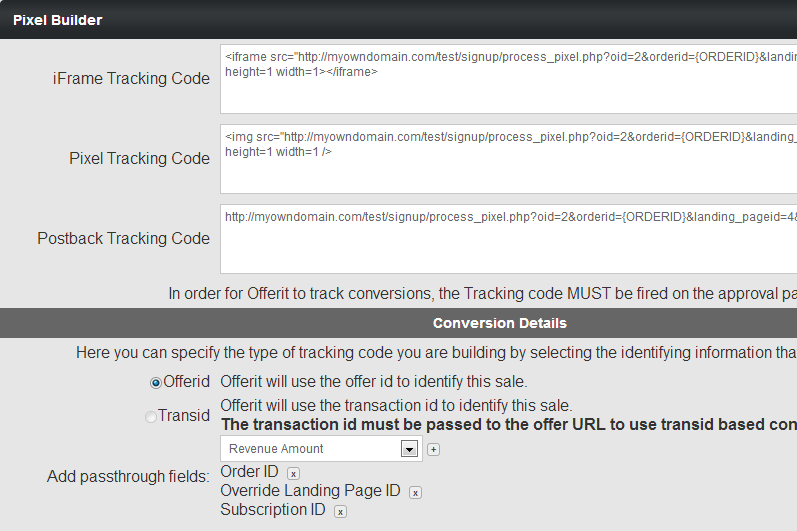This screenshot has width=797, height=531.
Task: Select the Transid radio button
Action: (150, 417)
